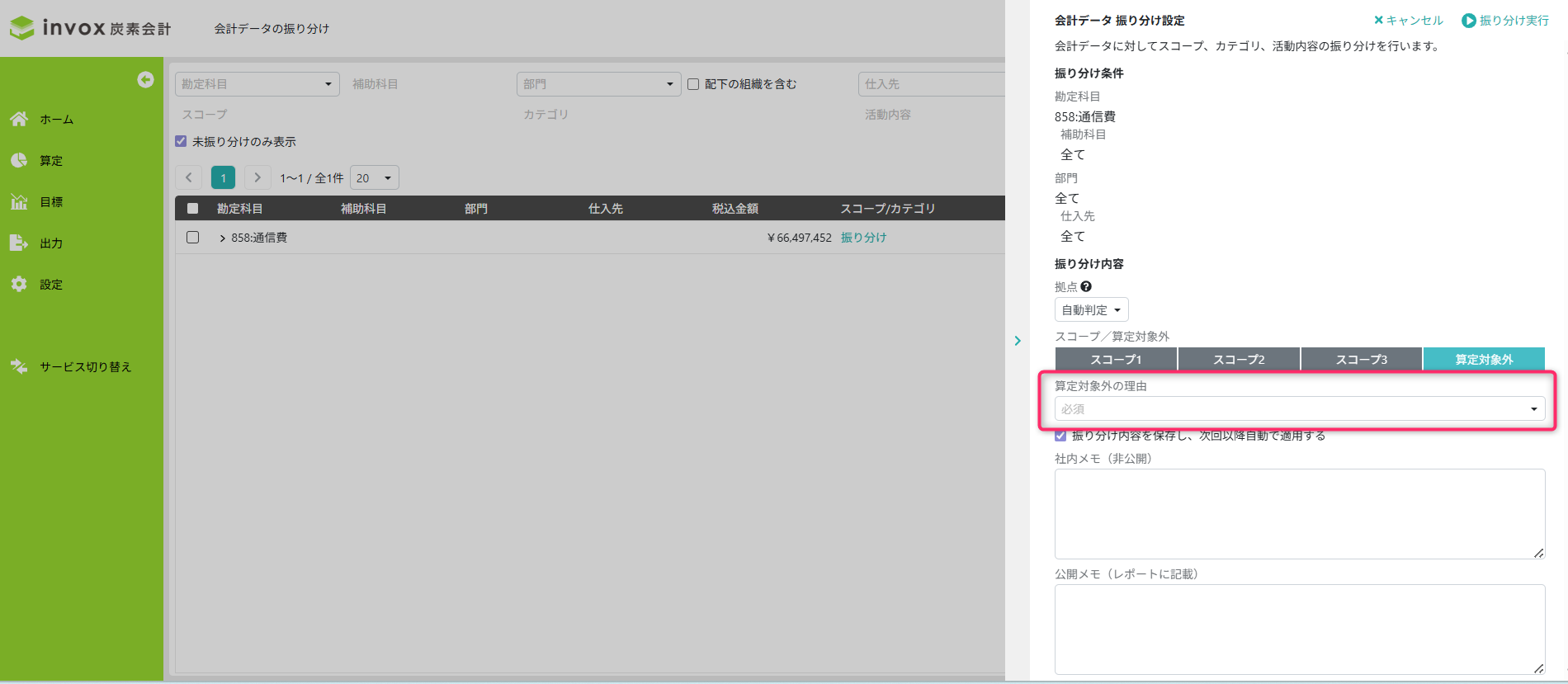
Task: Open the 出力 export icon
Action: (x=19, y=243)
